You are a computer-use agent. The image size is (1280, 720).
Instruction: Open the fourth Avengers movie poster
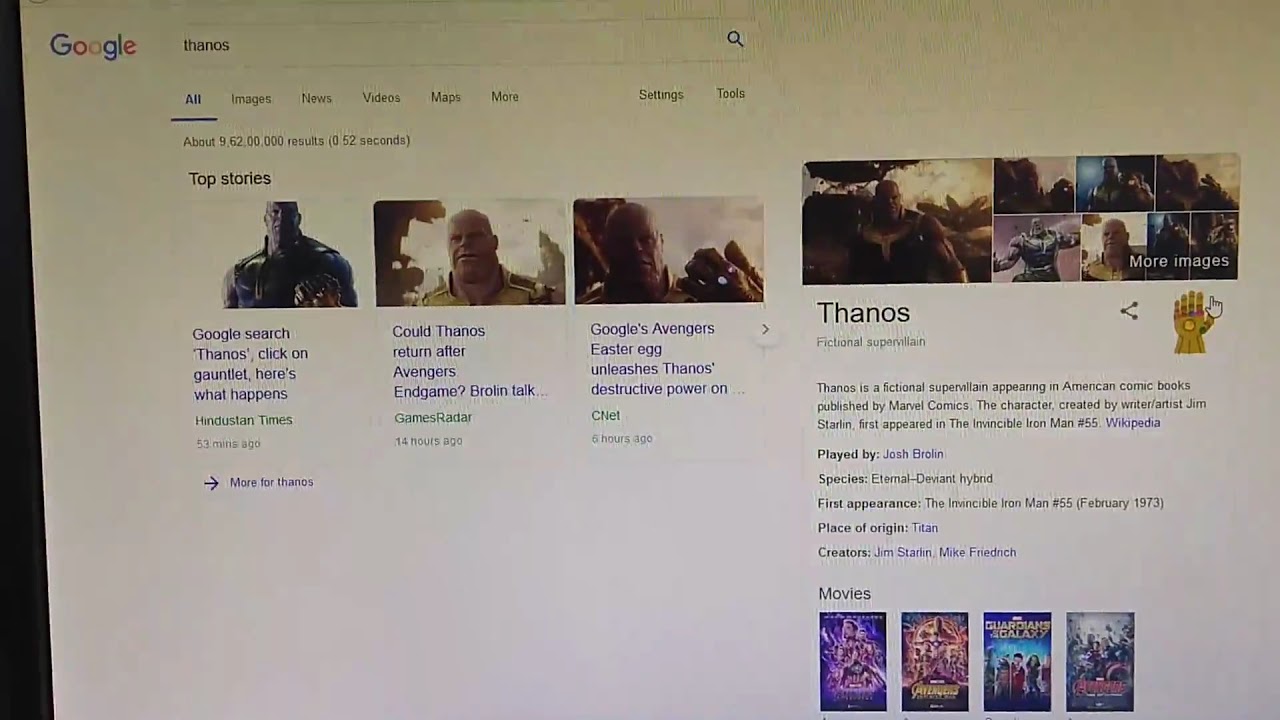[1100, 662]
